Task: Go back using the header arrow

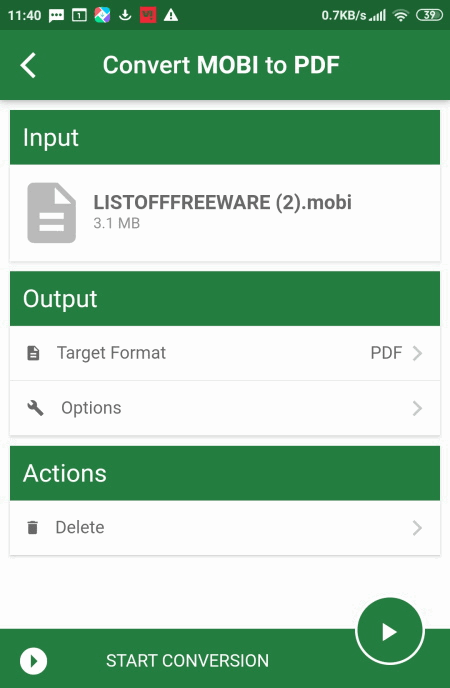Action: point(28,65)
